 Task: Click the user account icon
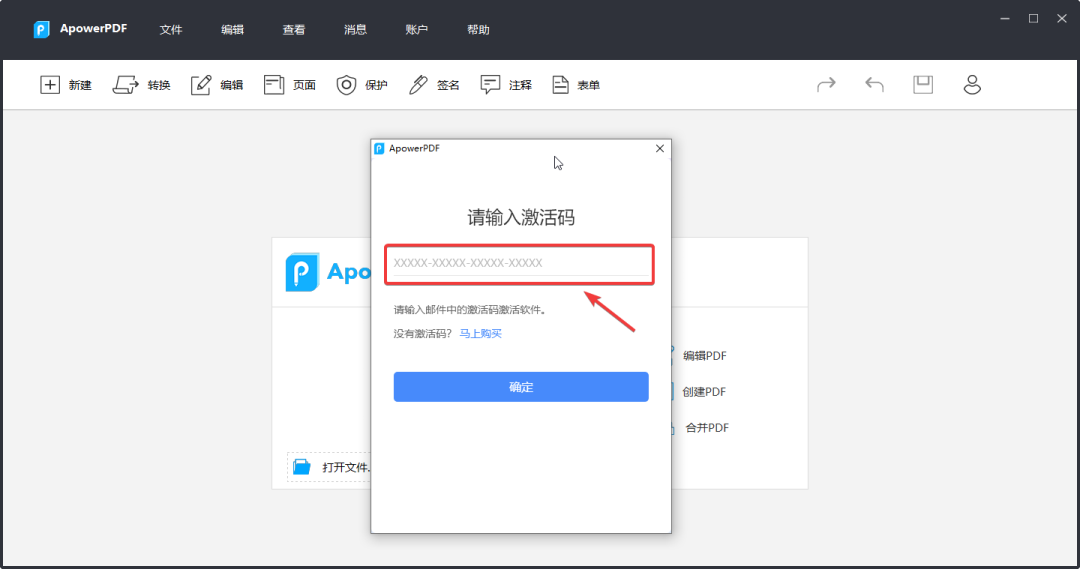click(972, 85)
